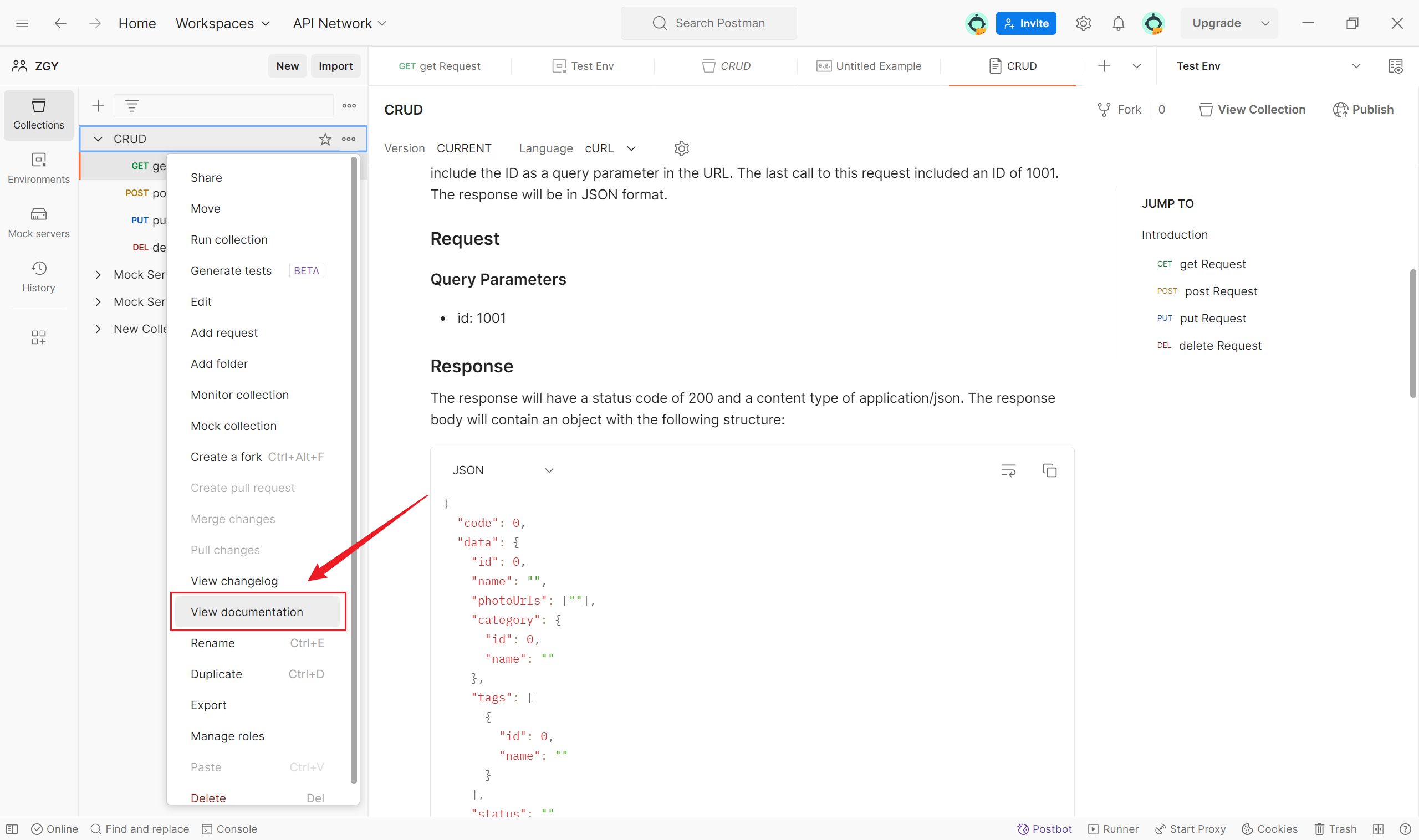Open documentation settings gear icon
Viewport: 1419px width, 840px height.
click(682, 148)
